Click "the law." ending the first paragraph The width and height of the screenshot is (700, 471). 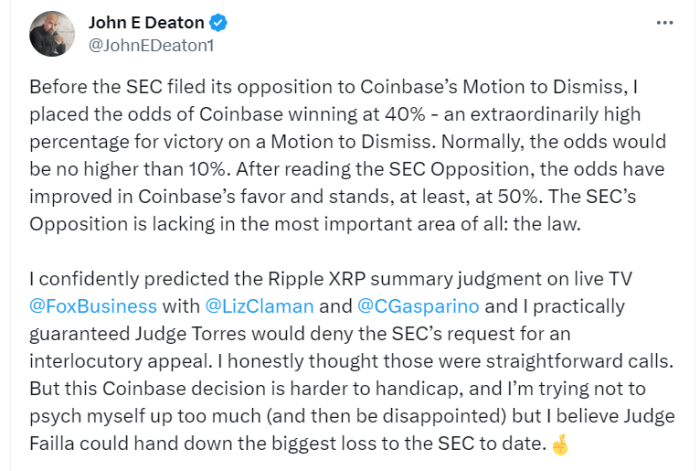547,224
